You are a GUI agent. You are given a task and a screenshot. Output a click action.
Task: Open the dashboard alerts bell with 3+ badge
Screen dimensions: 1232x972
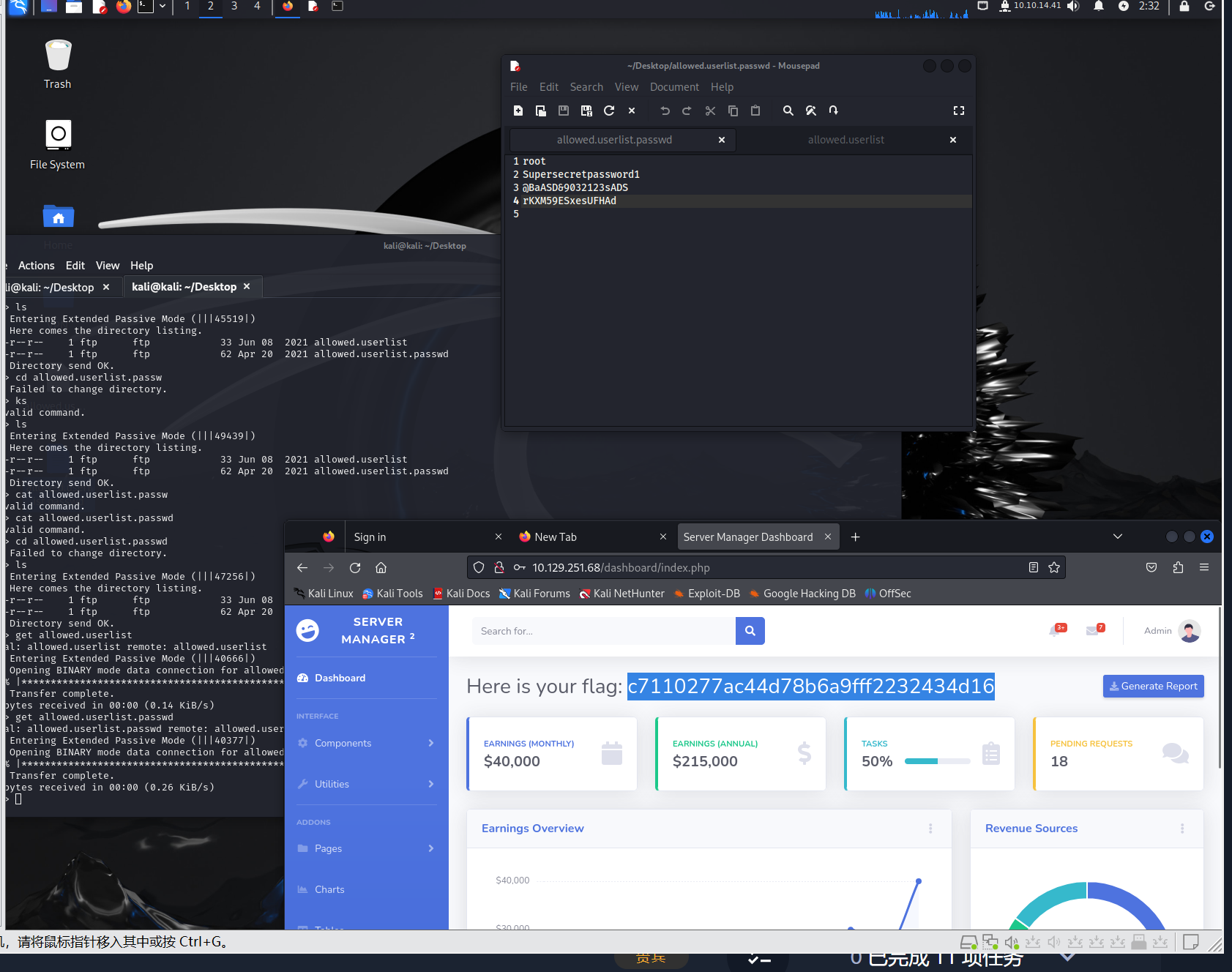click(x=1056, y=630)
